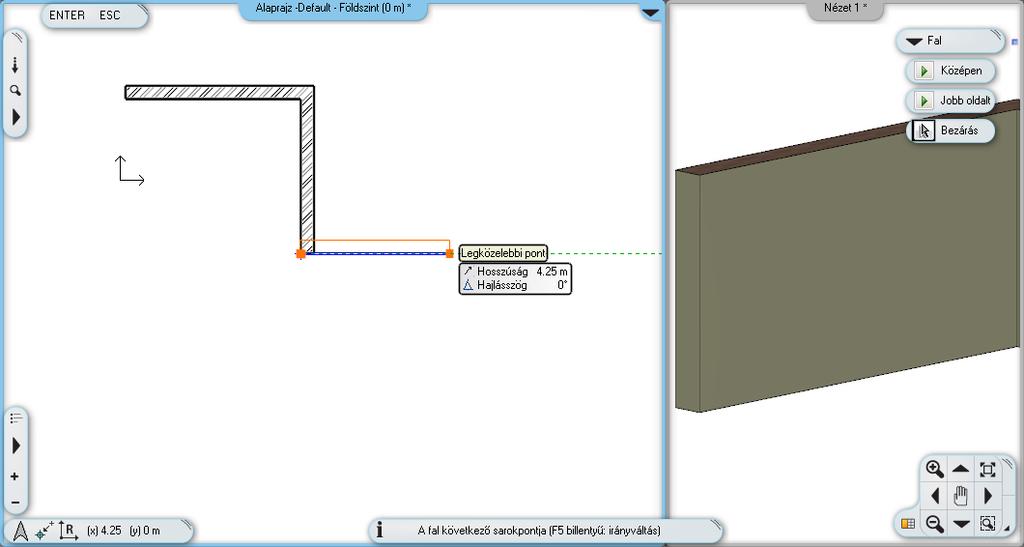Select the Jobb oldalt wall option
This screenshot has width=1024, height=547.
952,101
